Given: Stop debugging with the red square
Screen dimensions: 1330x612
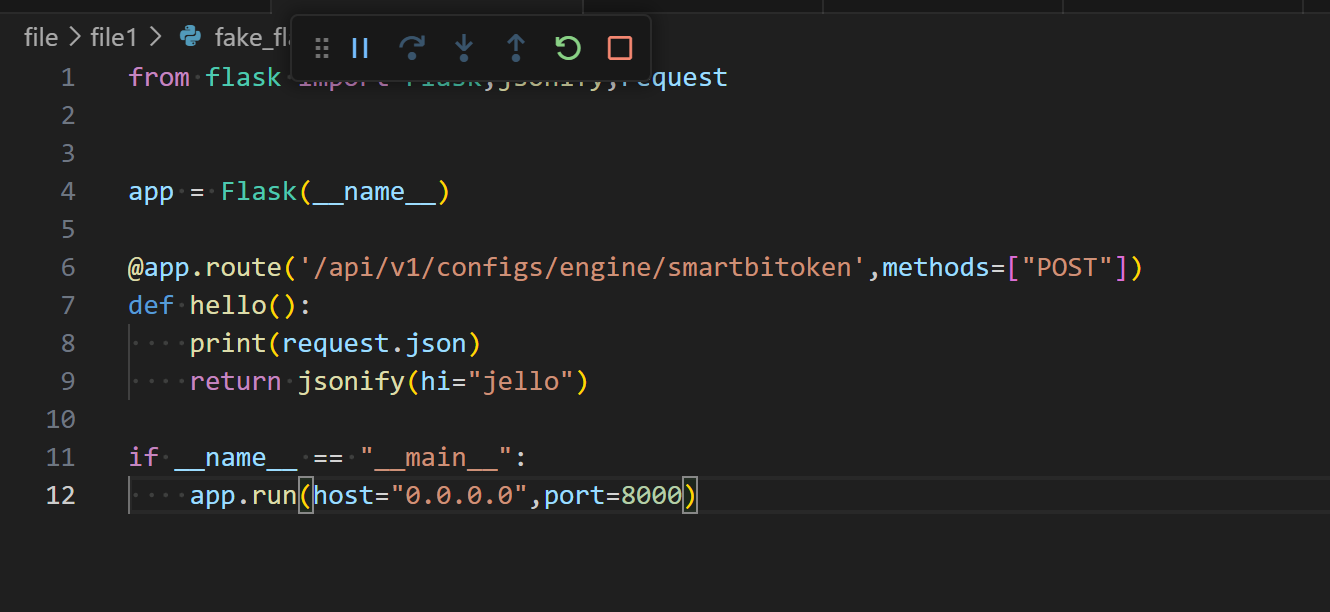Looking at the screenshot, I should click(620, 48).
